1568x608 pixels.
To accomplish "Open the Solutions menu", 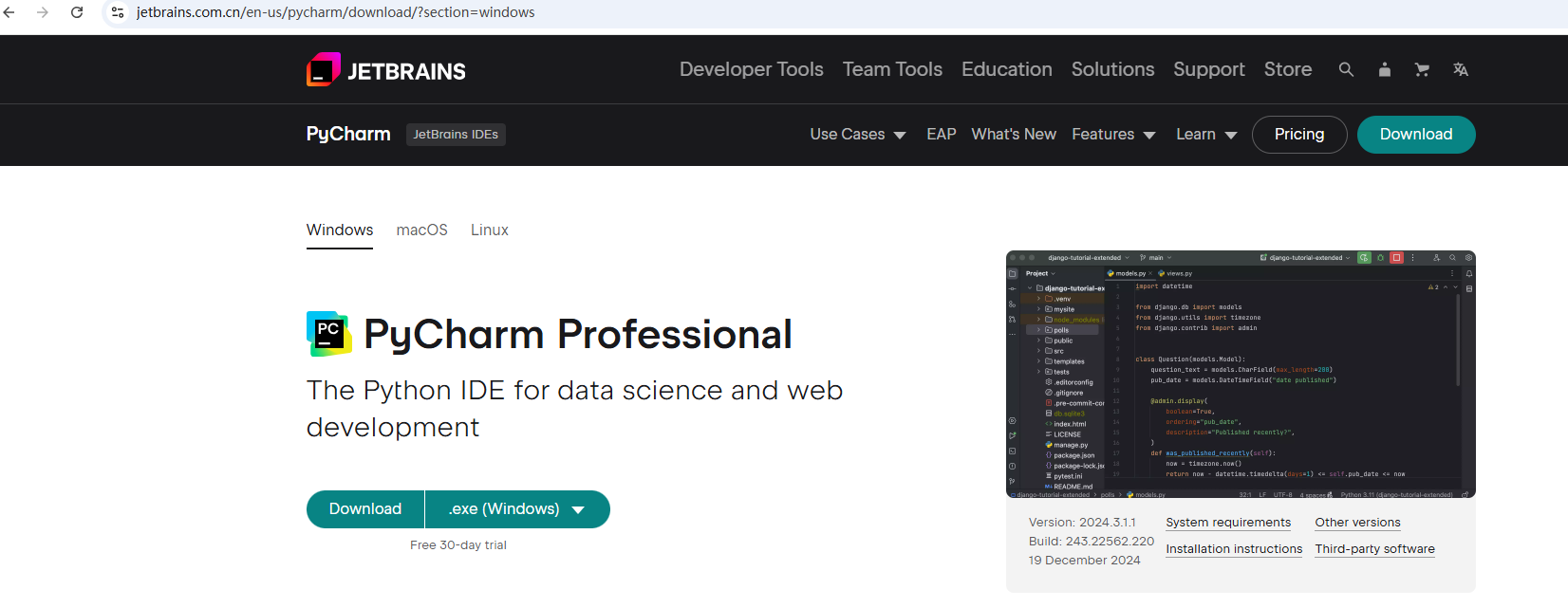I will tap(1113, 69).
